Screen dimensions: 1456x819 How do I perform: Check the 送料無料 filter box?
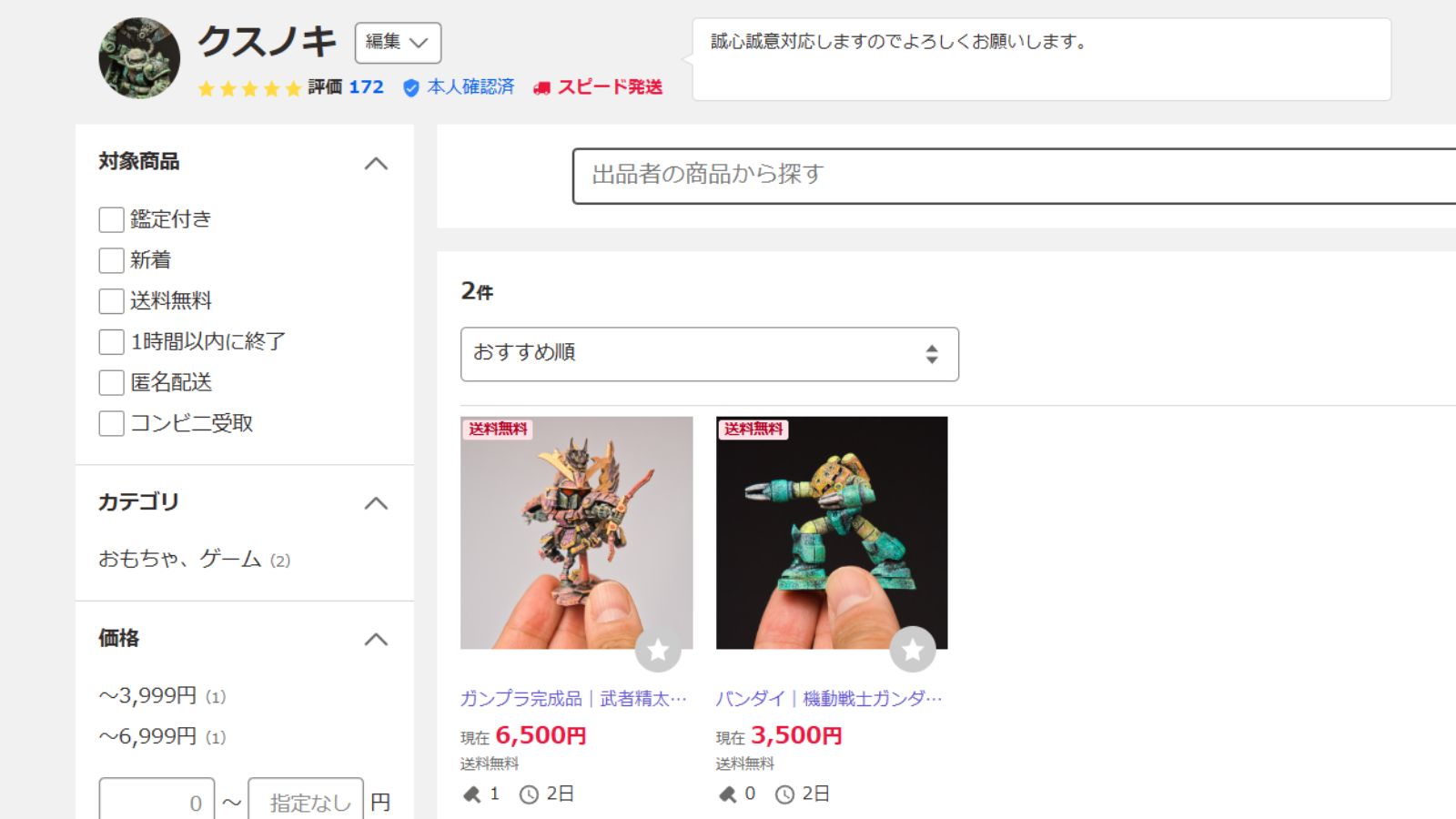point(111,301)
